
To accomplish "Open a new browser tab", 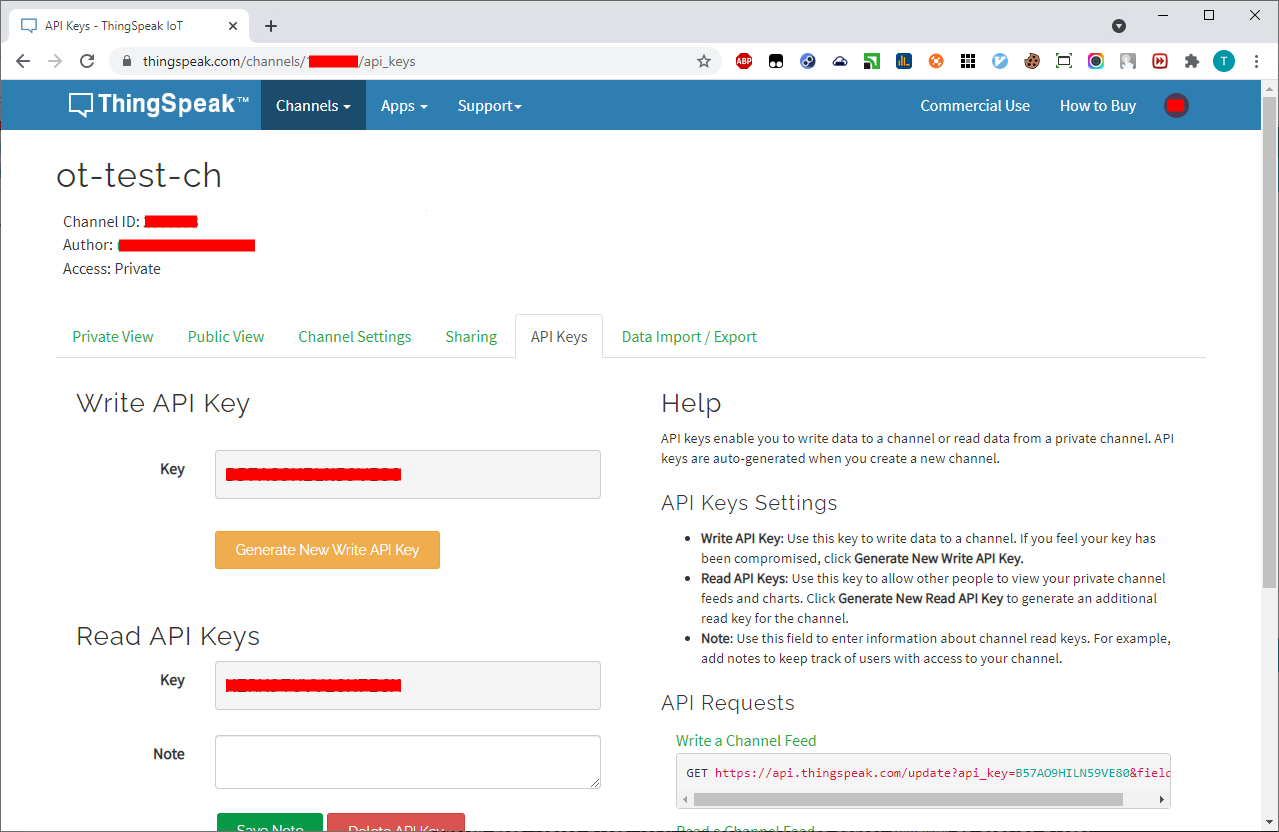I will click(x=271, y=26).
